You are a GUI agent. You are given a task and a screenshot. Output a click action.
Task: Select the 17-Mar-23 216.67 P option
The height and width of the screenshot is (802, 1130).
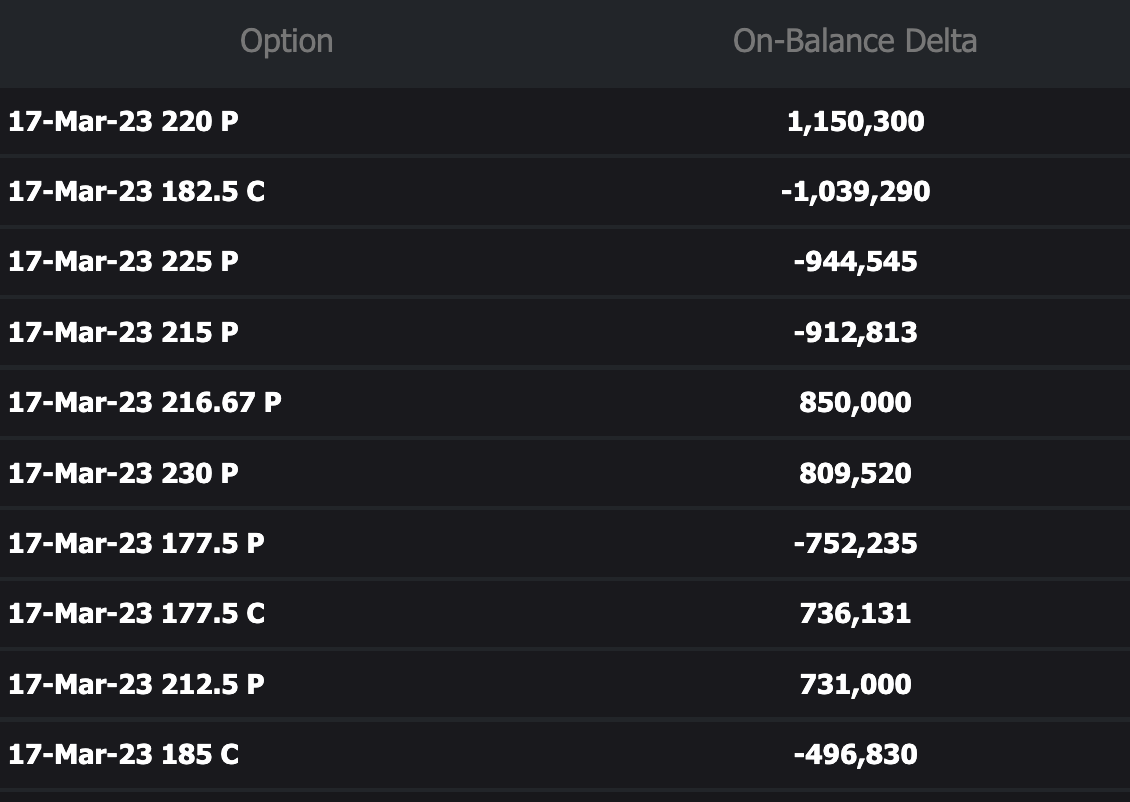pyautogui.click(x=145, y=402)
